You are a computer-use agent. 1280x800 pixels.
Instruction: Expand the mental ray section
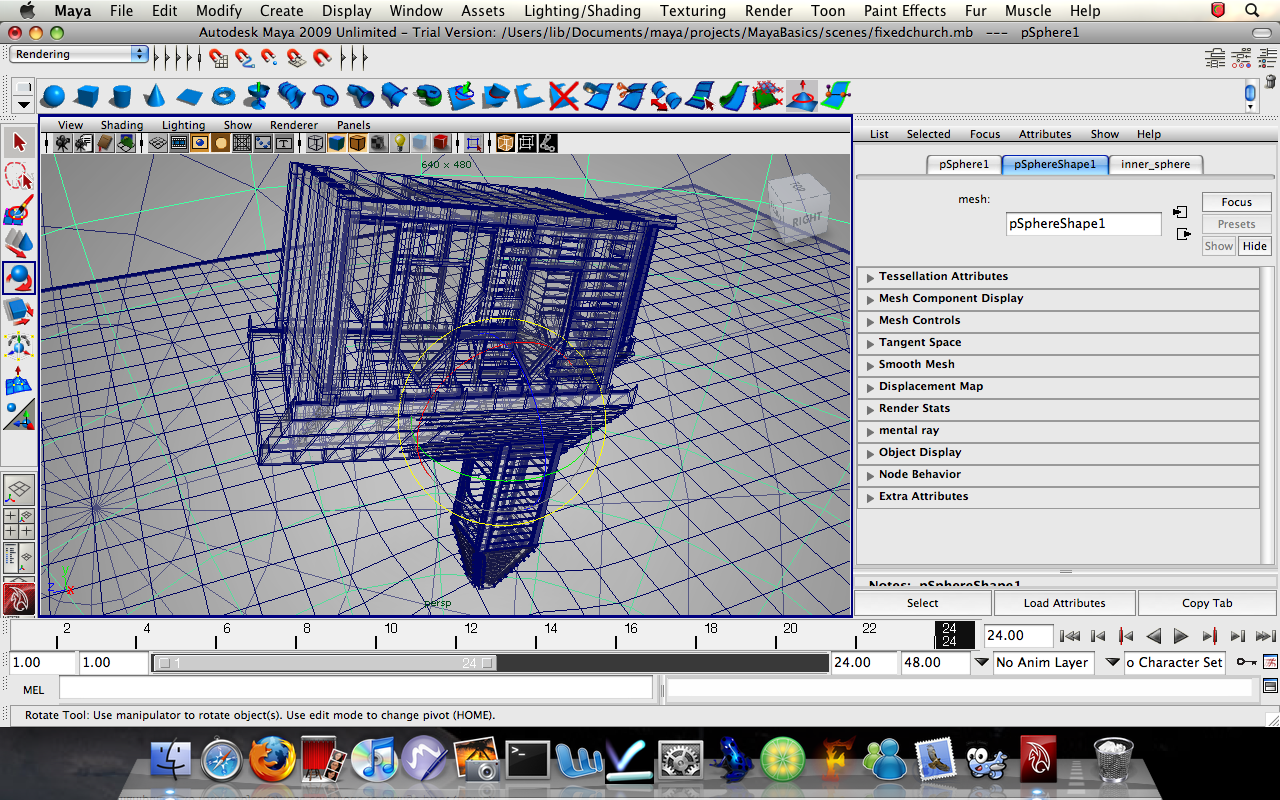click(1058, 430)
